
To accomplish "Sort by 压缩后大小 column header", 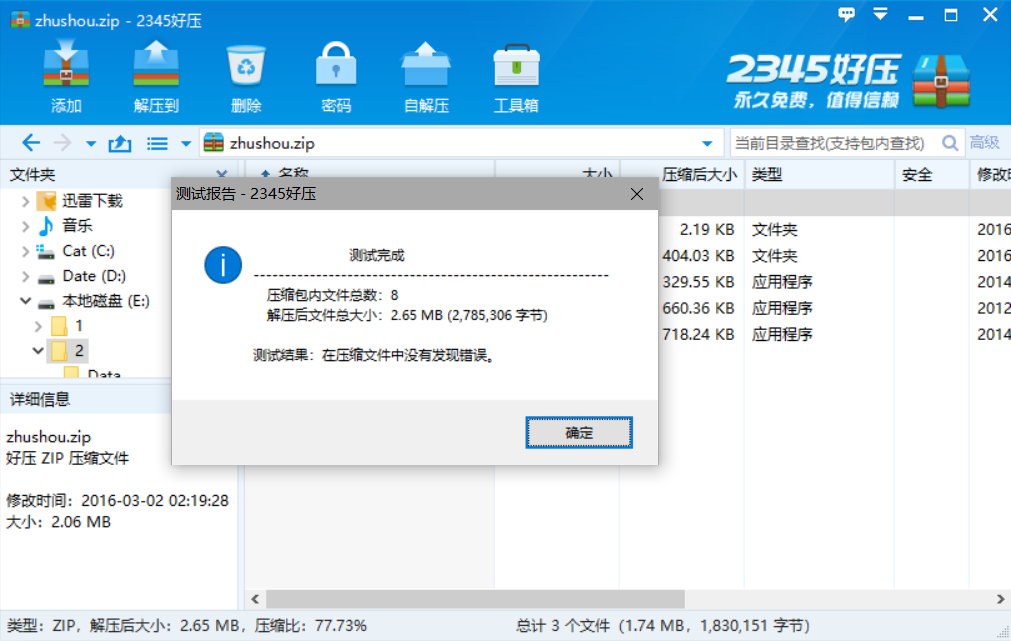I will pos(699,175).
